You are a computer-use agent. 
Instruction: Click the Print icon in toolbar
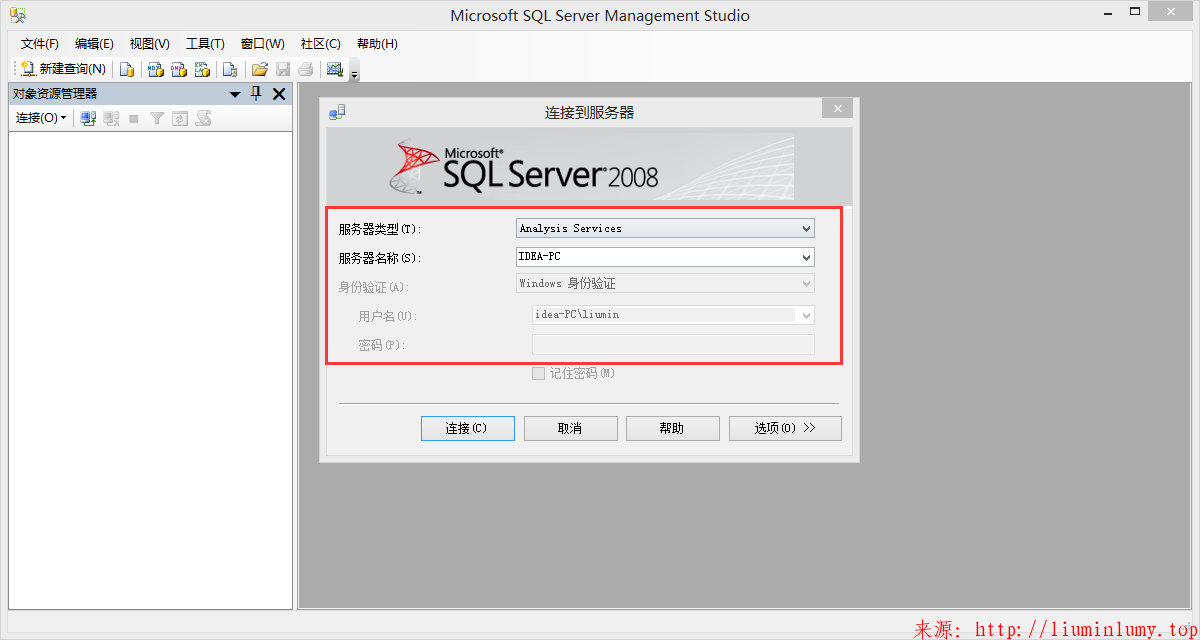point(306,69)
